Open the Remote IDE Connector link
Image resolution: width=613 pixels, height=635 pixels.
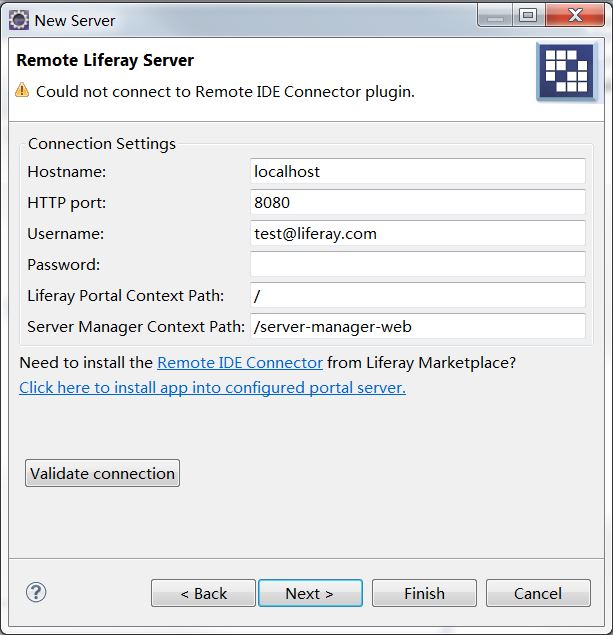[x=240, y=362]
